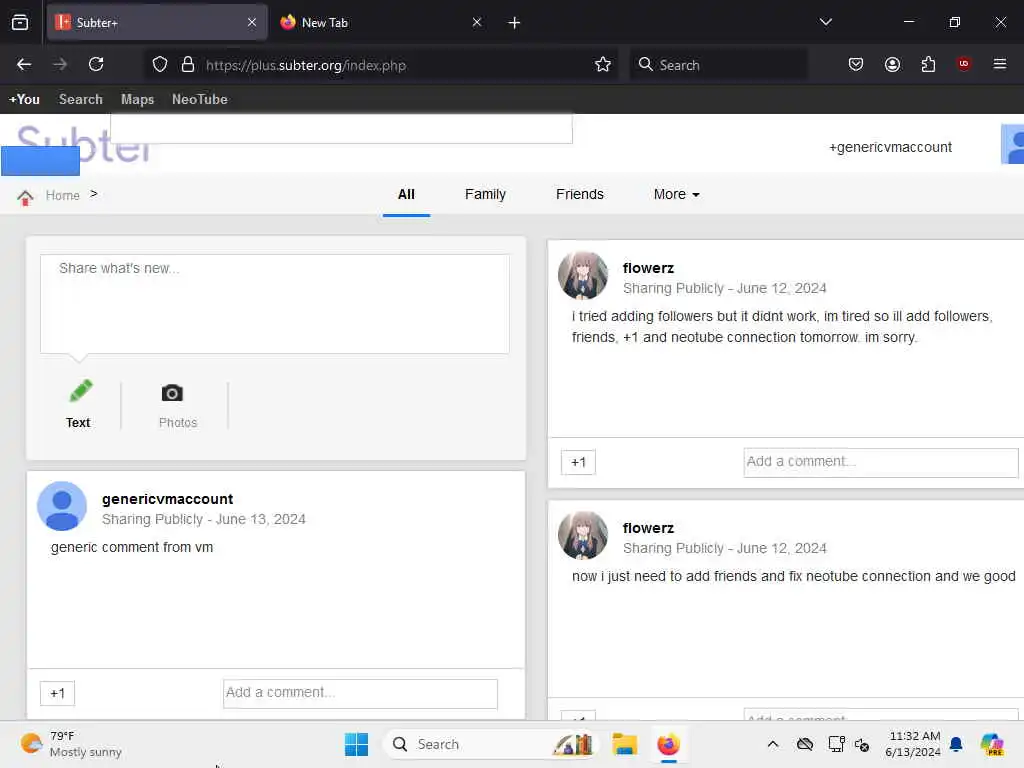Open NeoTube in the top bar

200,99
